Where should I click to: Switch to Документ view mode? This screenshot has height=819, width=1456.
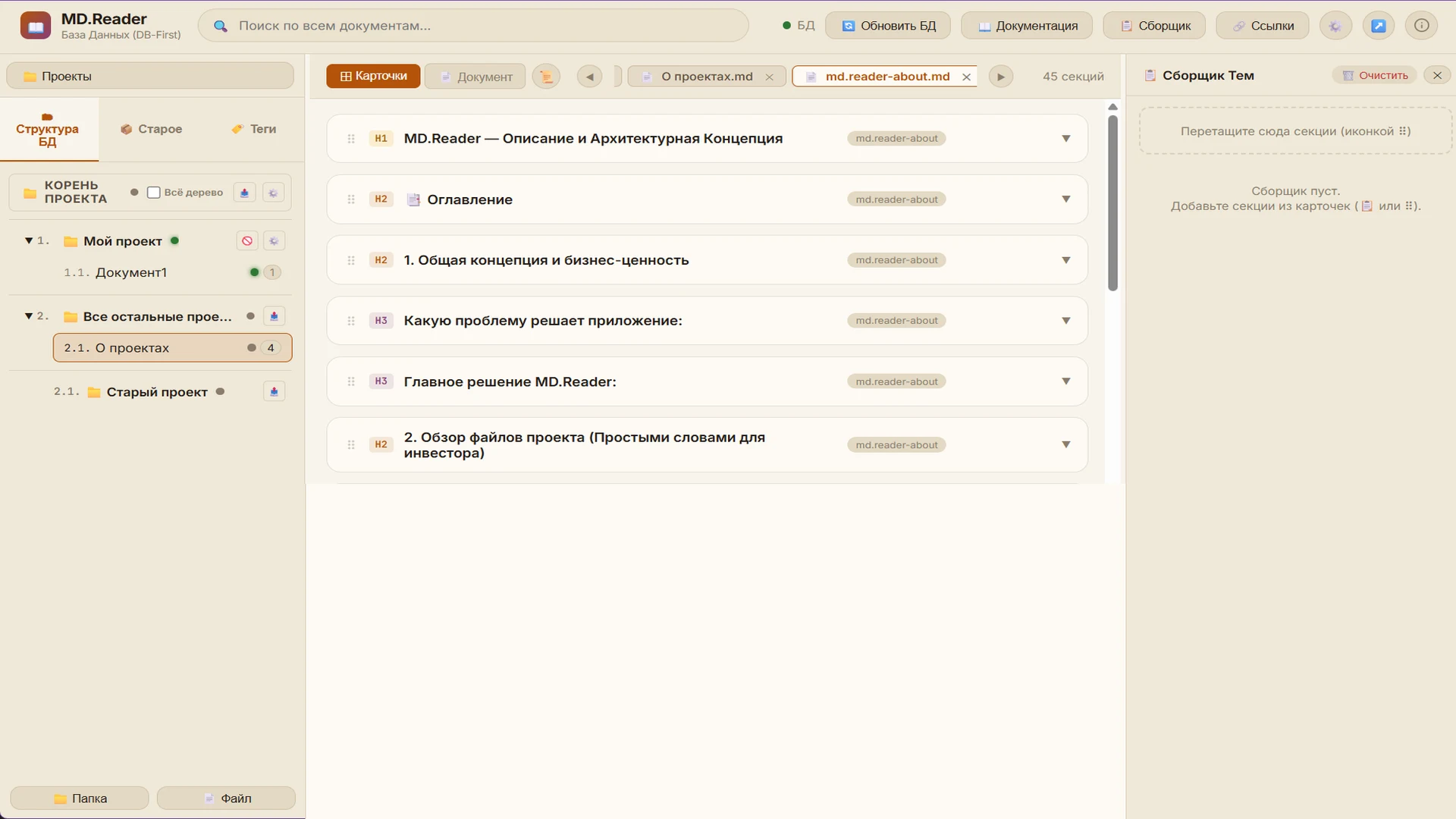tap(475, 77)
